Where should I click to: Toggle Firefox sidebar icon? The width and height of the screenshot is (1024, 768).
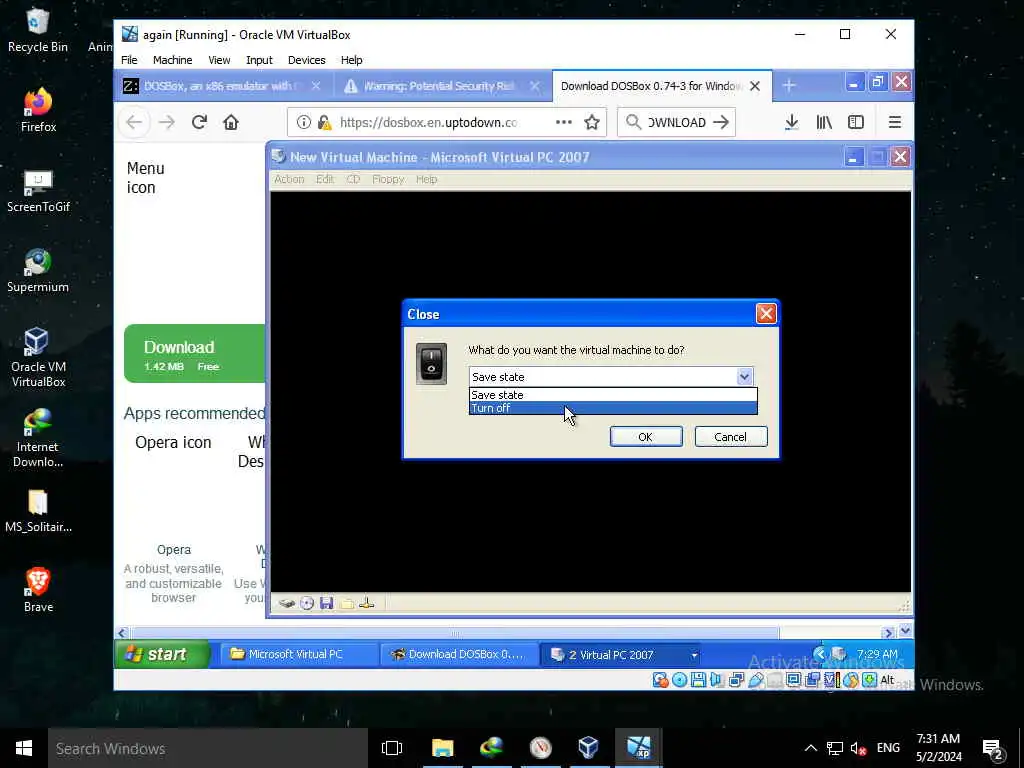(856, 122)
